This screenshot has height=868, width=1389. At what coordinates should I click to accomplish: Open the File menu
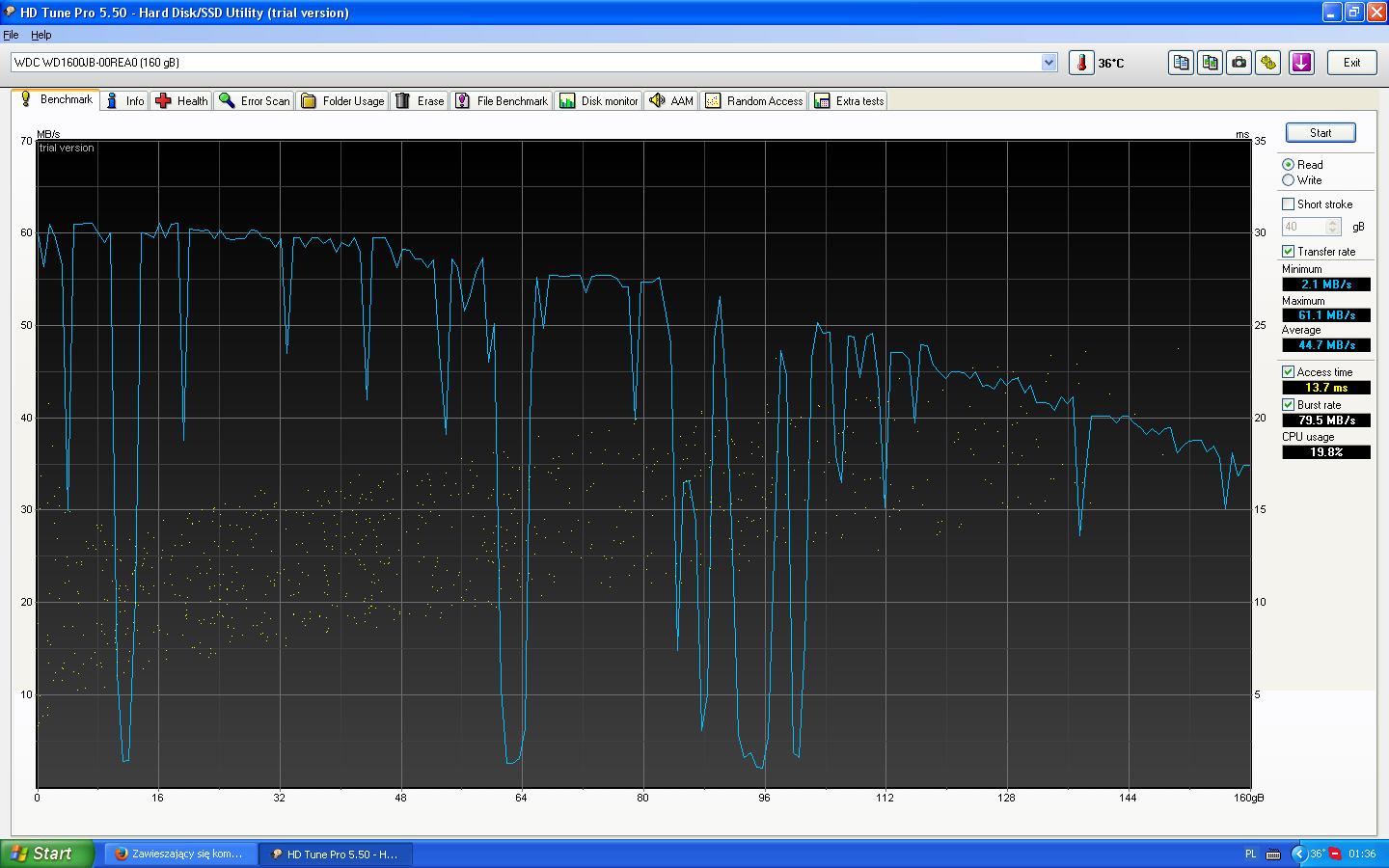pyautogui.click(x=11, y=35)
